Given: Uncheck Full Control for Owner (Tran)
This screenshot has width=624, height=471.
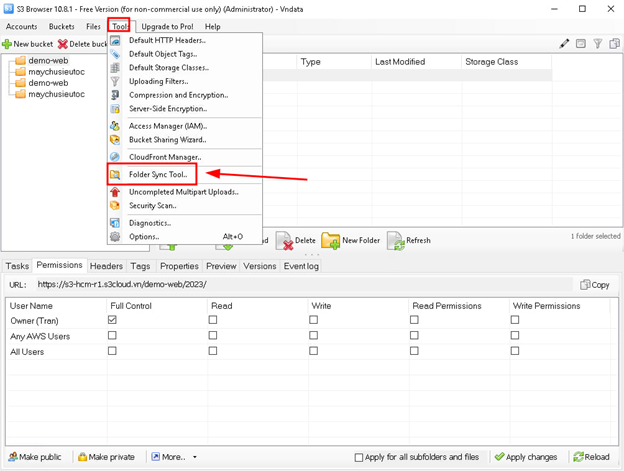Looking at the screenshot, I should click(112, 320).
